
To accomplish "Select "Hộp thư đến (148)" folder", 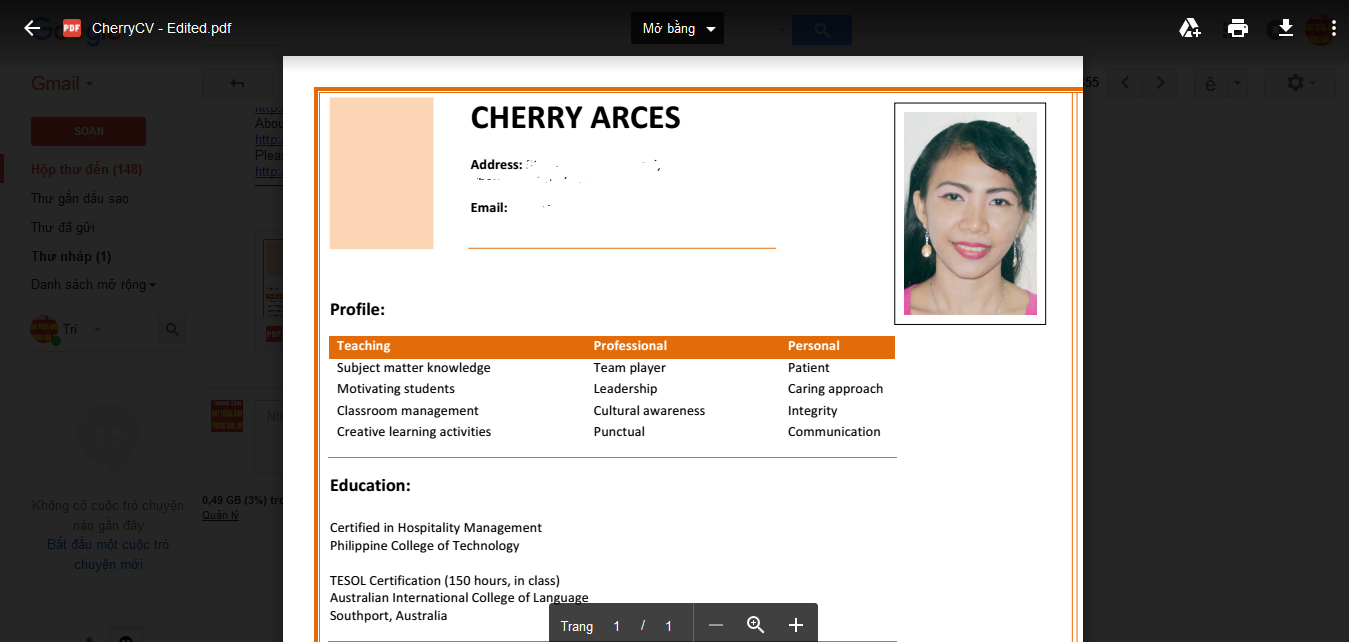I will (86, 170).
